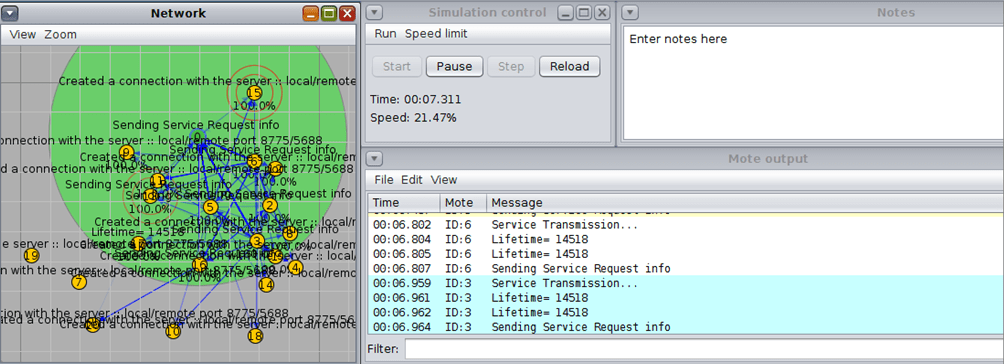Viewport: 1004px width, 364px height.
Task: Click the Network window title bar
Action: click(x=179, y=13)
